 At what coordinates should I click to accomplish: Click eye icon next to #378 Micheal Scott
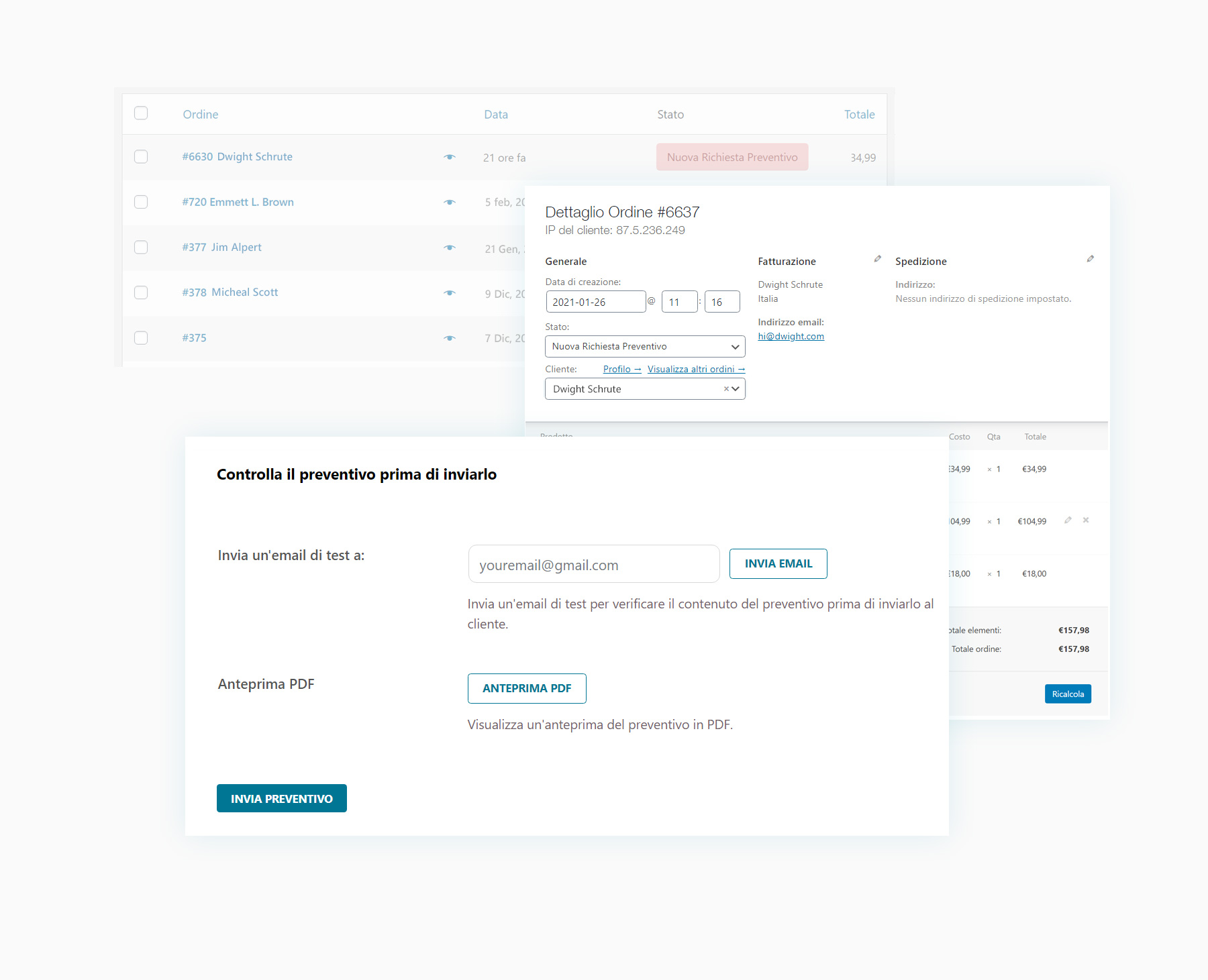point(450,292)
